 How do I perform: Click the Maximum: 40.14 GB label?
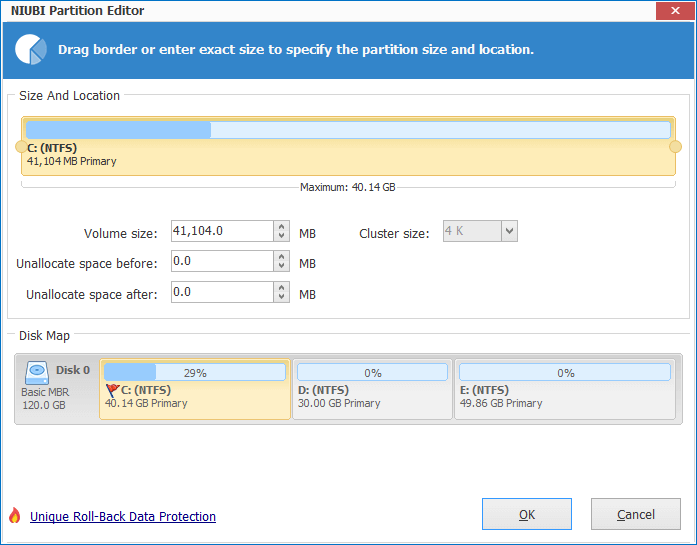(348, 187)
